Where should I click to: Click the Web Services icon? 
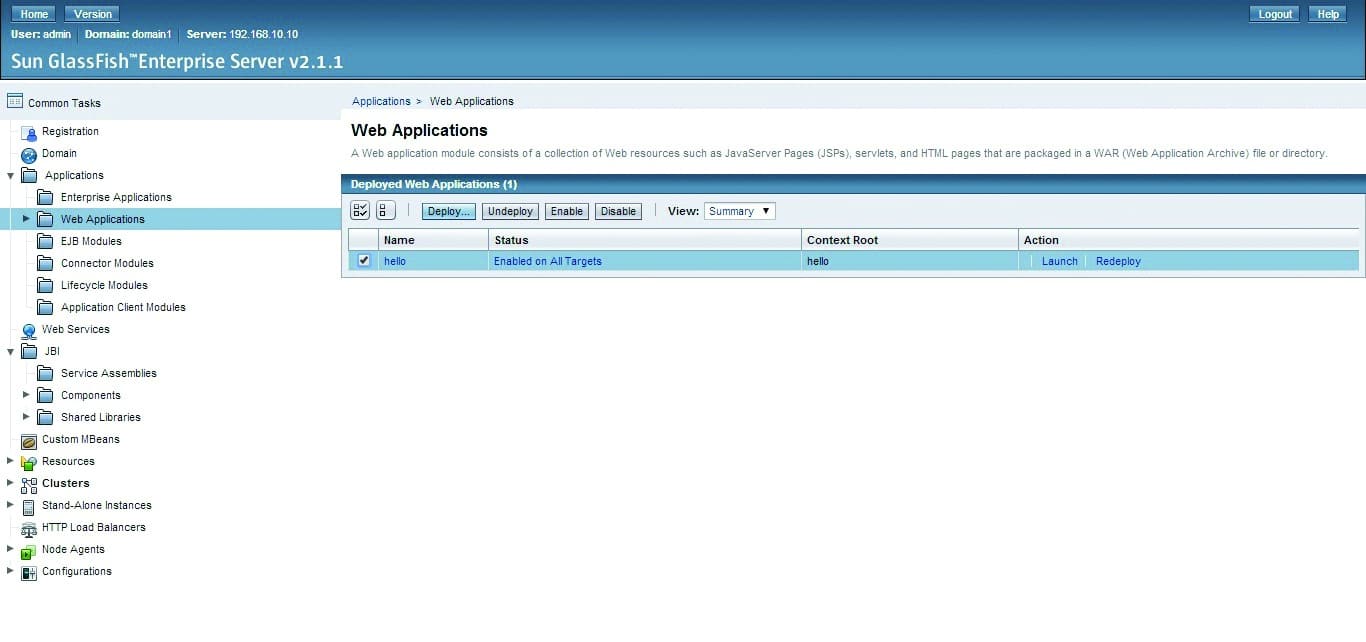pos(29,330)
